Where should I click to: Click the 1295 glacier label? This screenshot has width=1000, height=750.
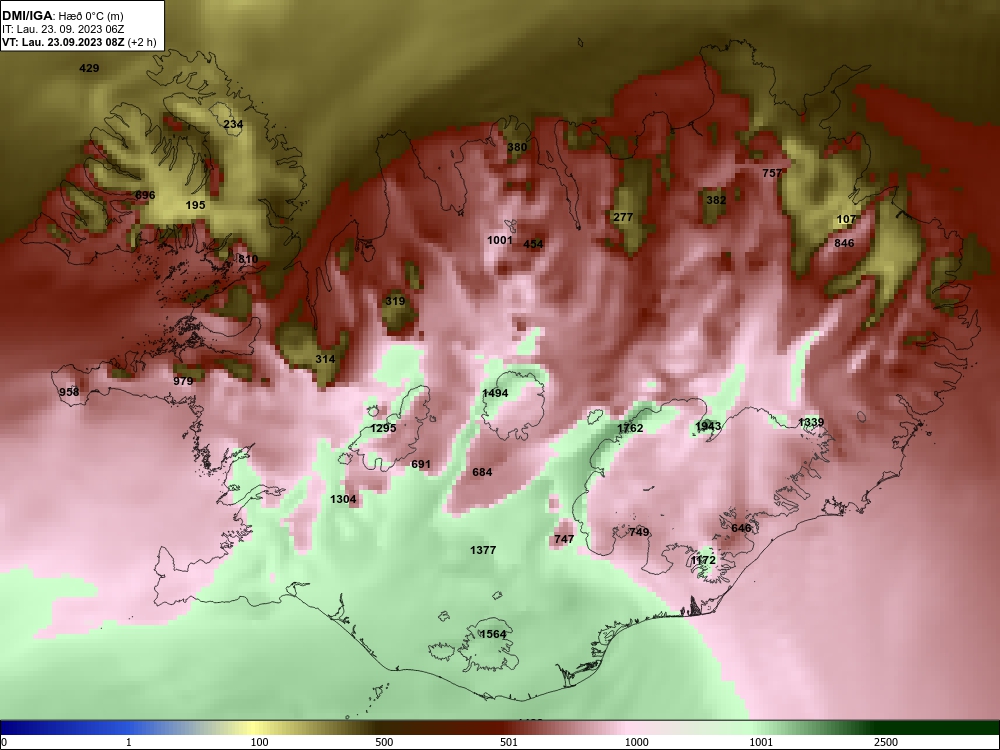[384, 429]
